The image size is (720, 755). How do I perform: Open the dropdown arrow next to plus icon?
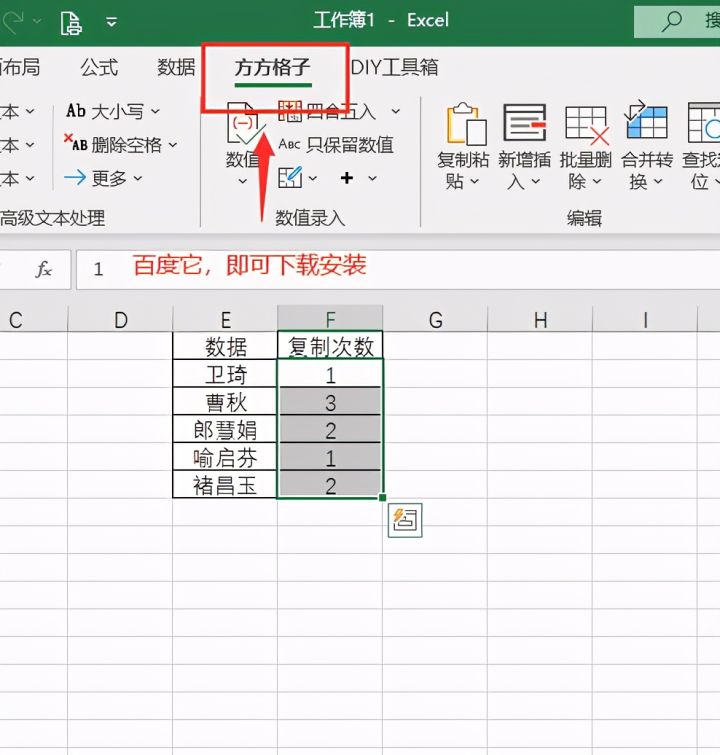(x=372, y=178)
